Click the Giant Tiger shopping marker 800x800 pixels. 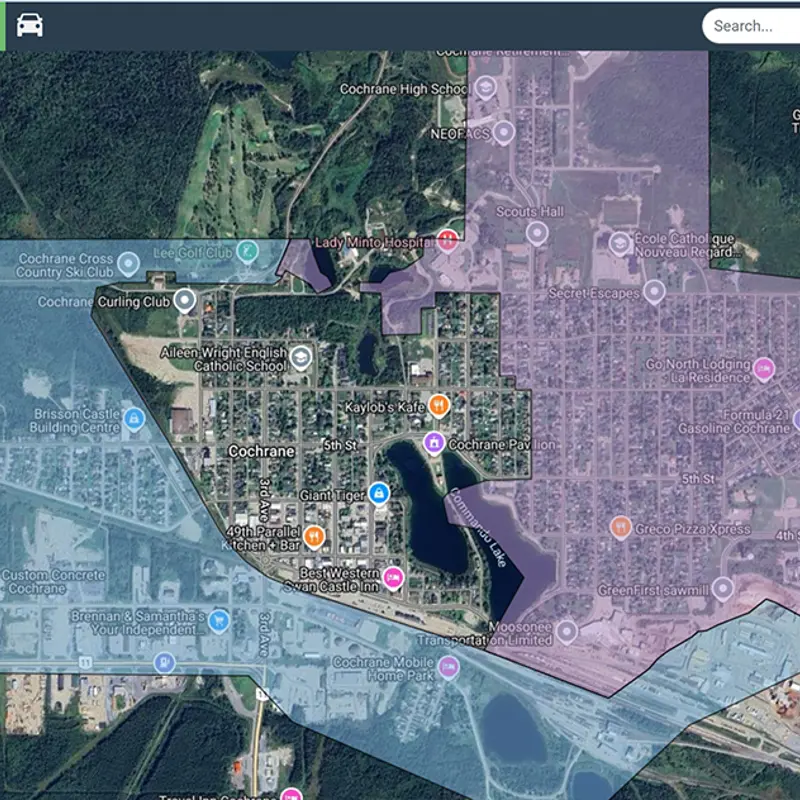point(378,493)
